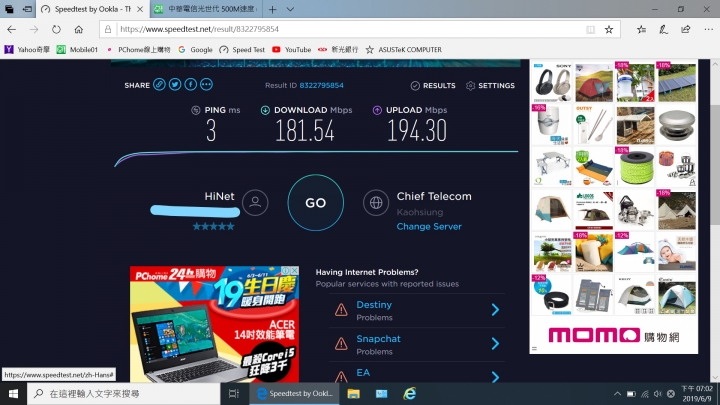Screen dimensions: 720x405
Task: Go back in browser history
Action: click(x=11, y=29)
